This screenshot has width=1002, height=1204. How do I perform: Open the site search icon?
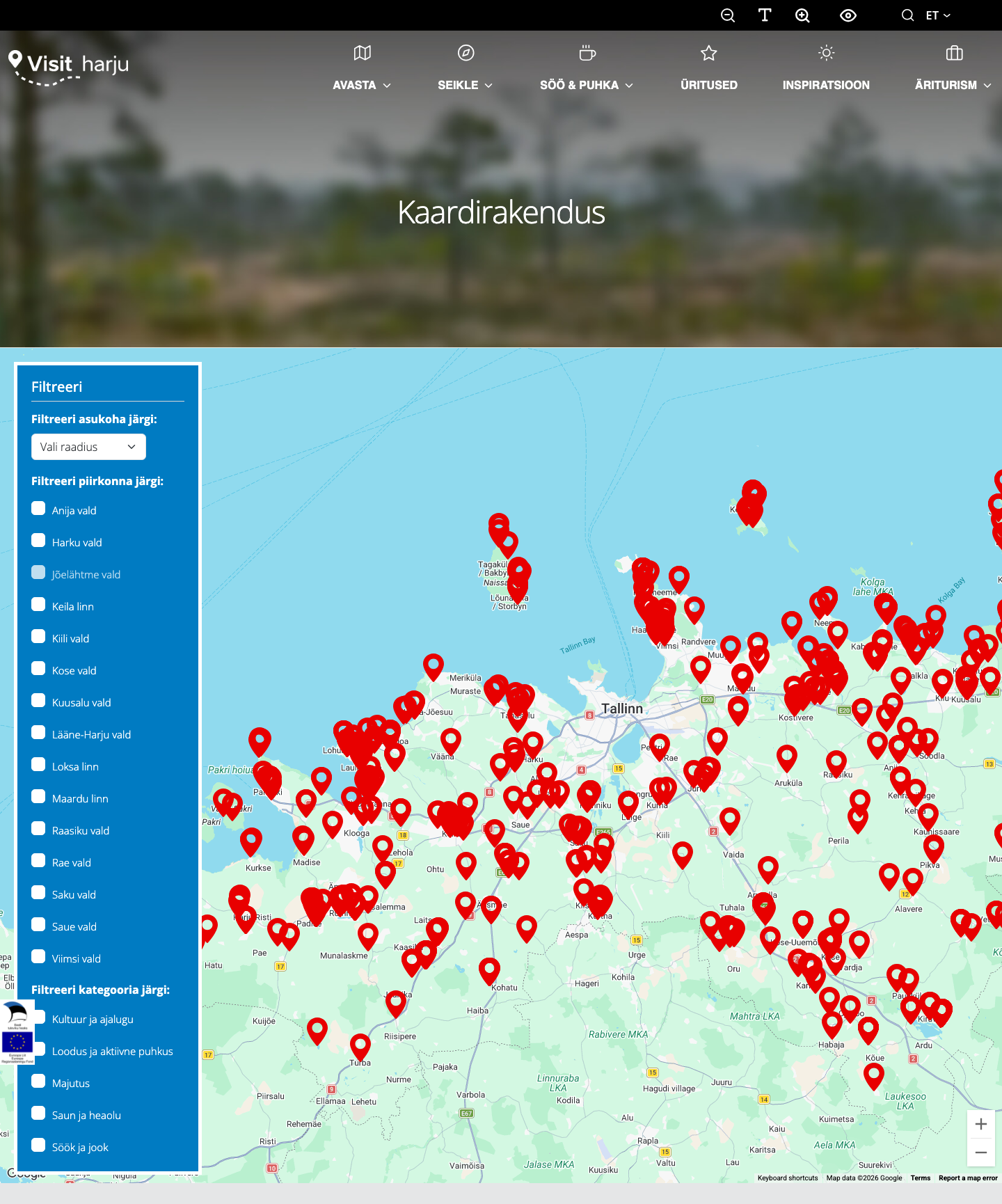click(907, 15)
